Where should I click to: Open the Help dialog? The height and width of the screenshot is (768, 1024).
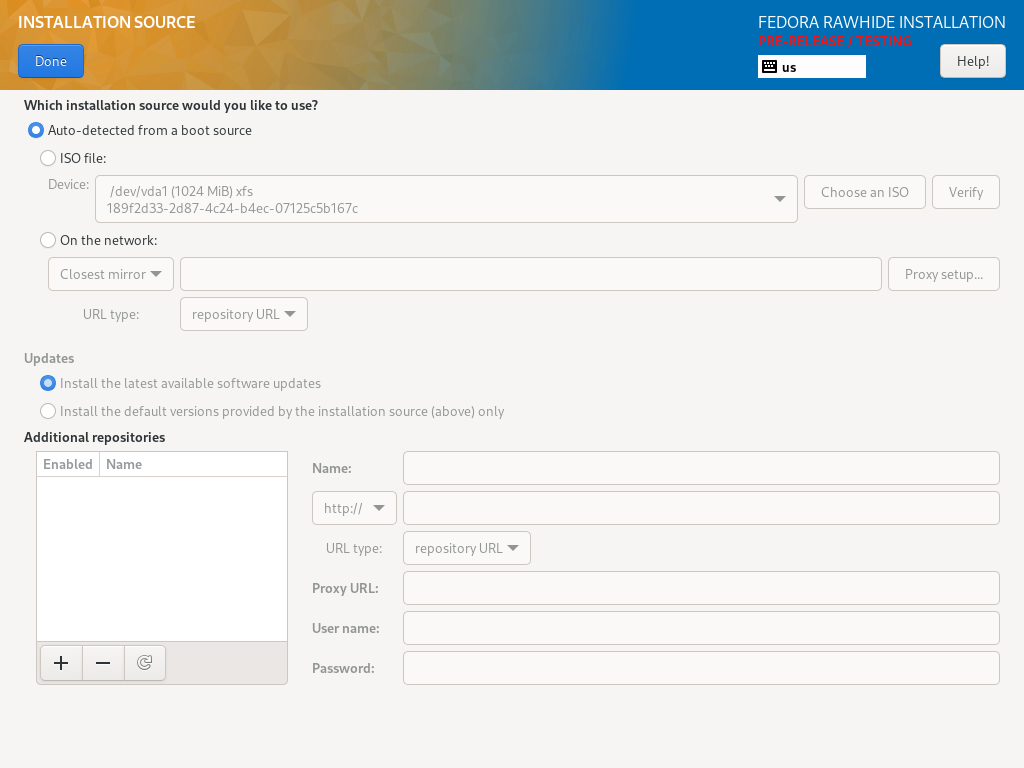972,61
